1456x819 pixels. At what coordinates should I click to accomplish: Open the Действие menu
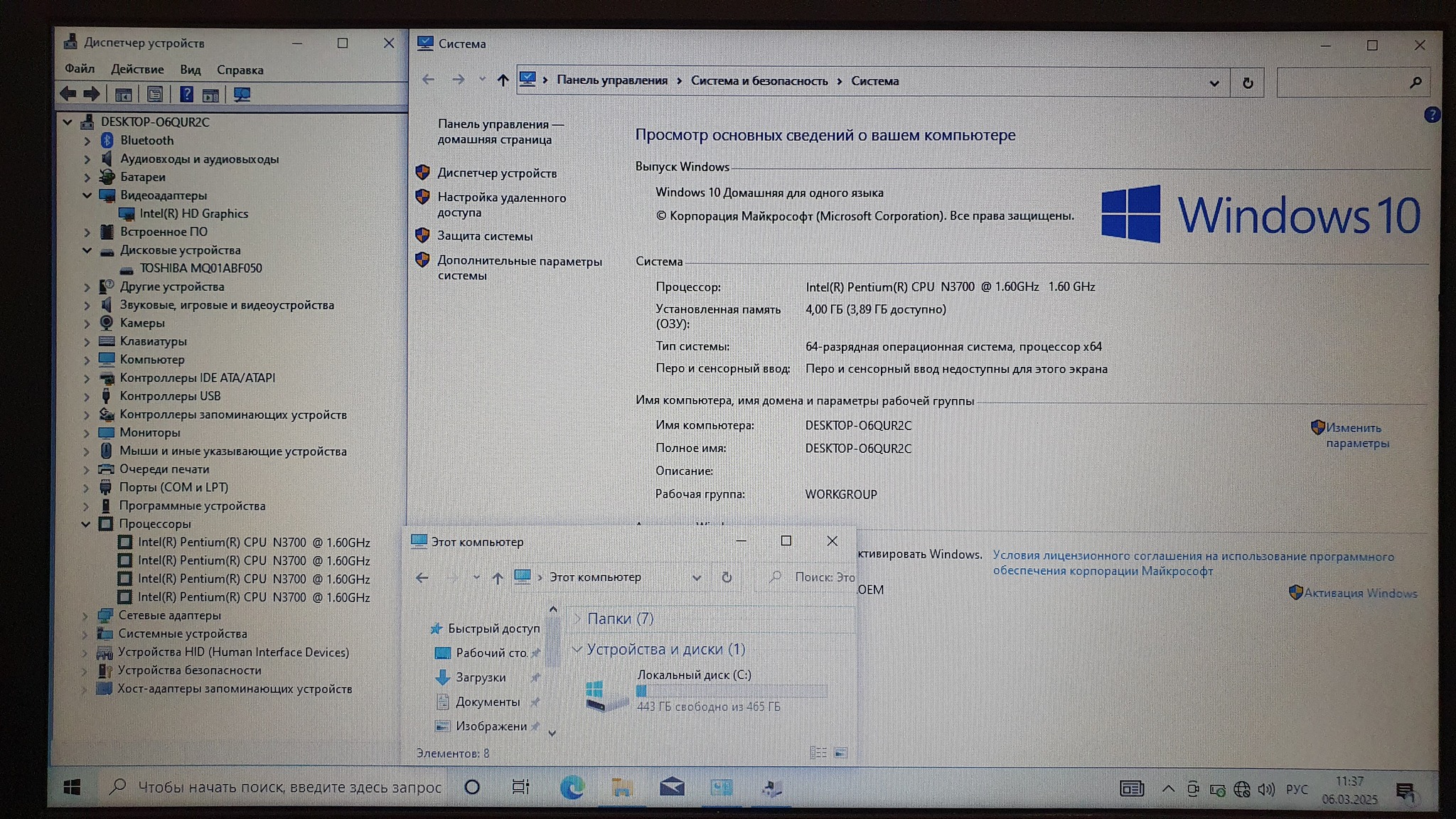point(137,70)
